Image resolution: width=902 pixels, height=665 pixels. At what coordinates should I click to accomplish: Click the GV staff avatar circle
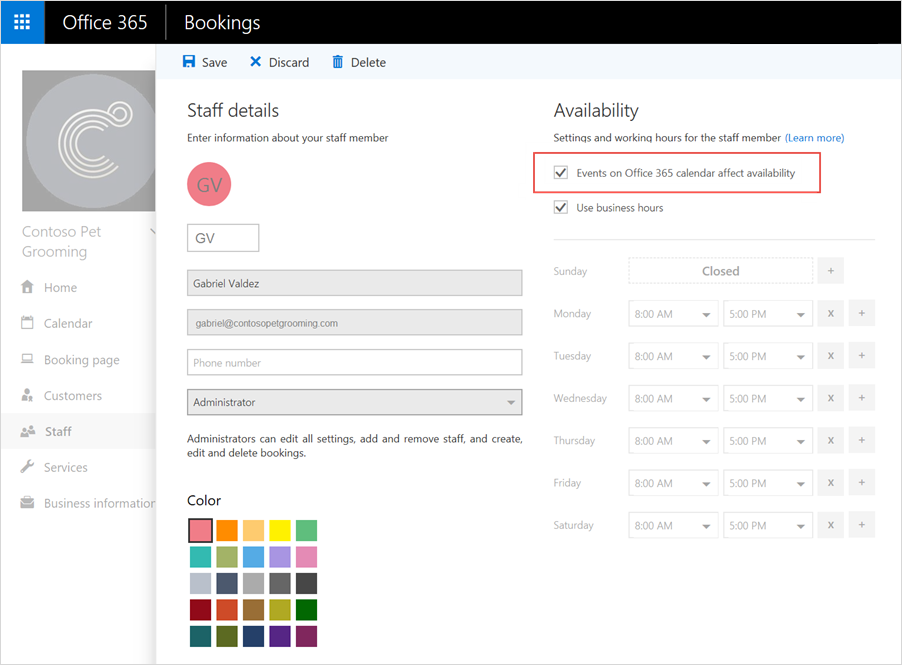209,184
